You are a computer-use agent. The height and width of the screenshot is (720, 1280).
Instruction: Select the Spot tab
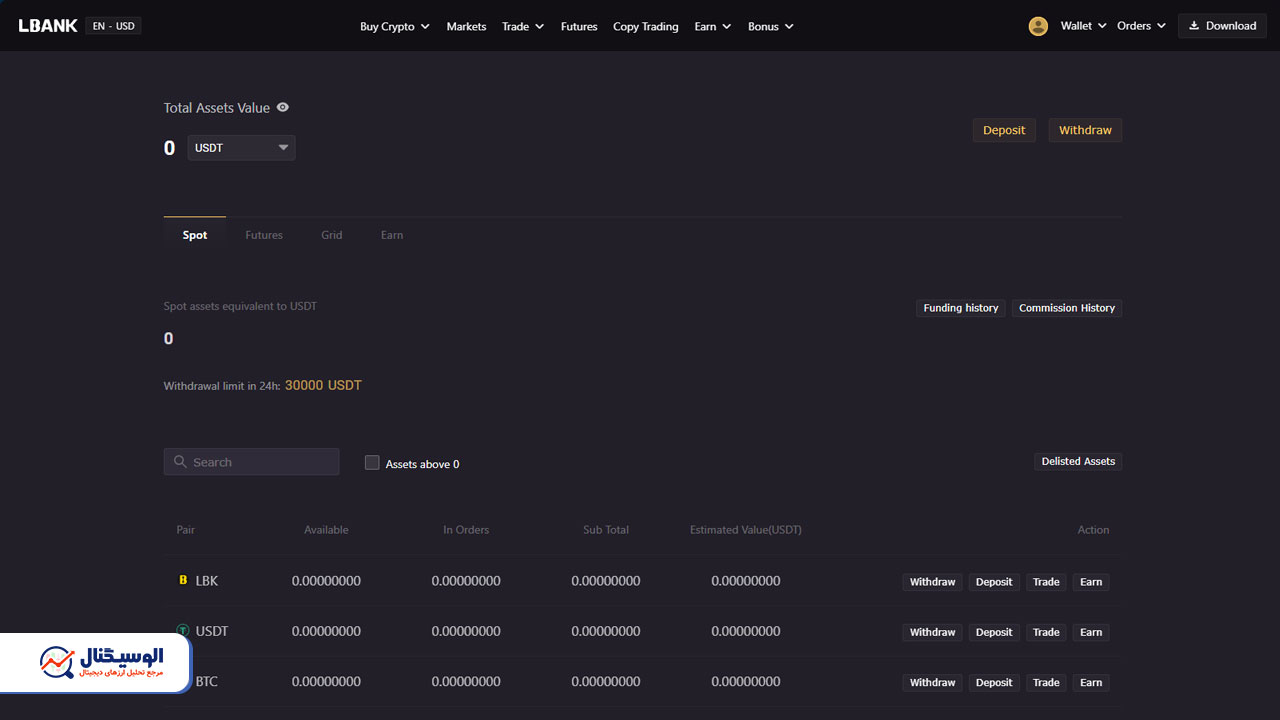point(195,235)
